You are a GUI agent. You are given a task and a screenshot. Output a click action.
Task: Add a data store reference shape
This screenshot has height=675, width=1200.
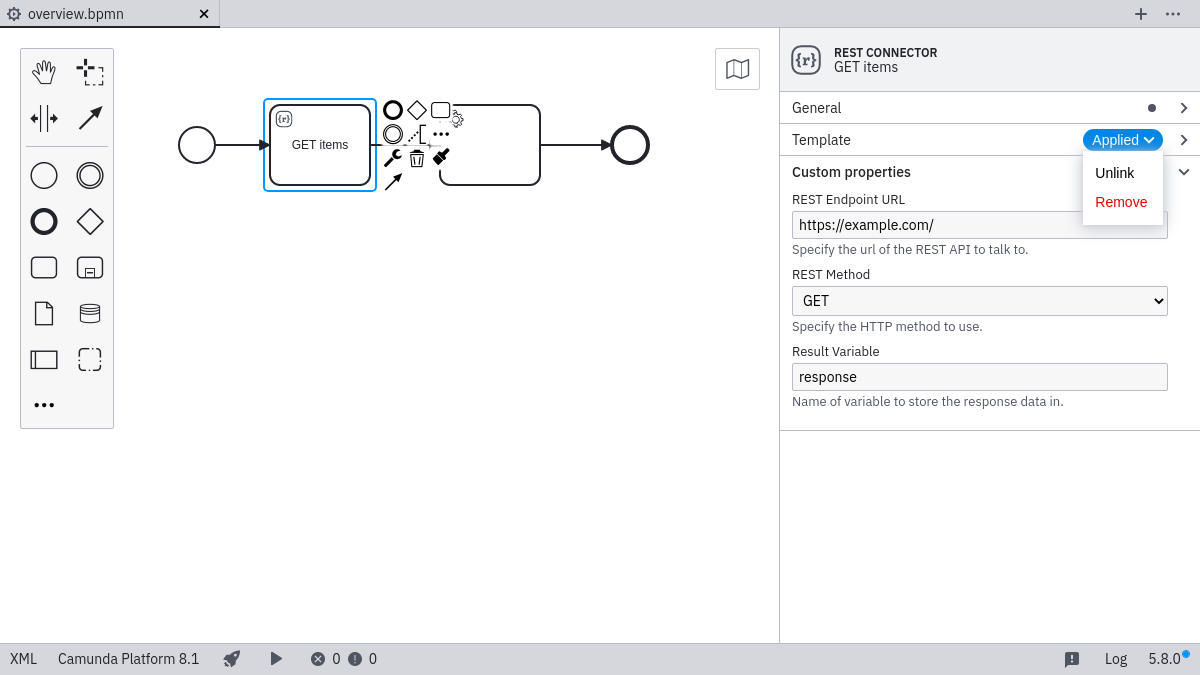click(90, 313)
